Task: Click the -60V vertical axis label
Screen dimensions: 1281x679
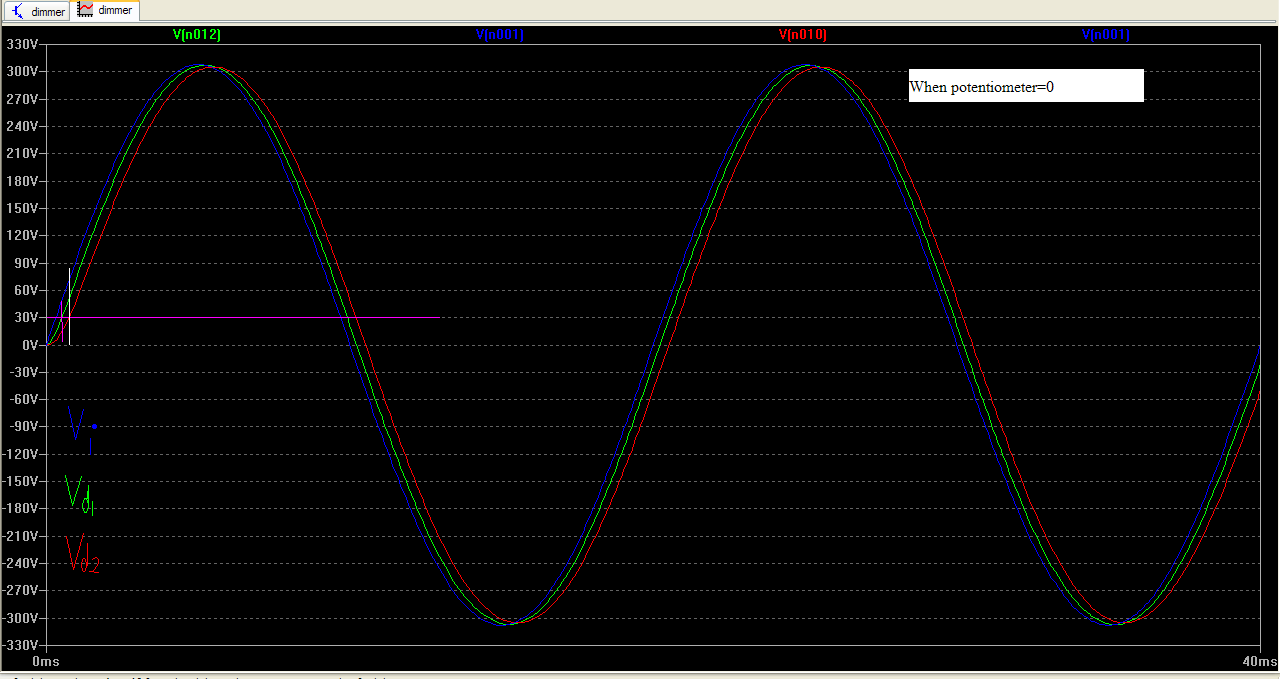Action: [x=23, y=399]
